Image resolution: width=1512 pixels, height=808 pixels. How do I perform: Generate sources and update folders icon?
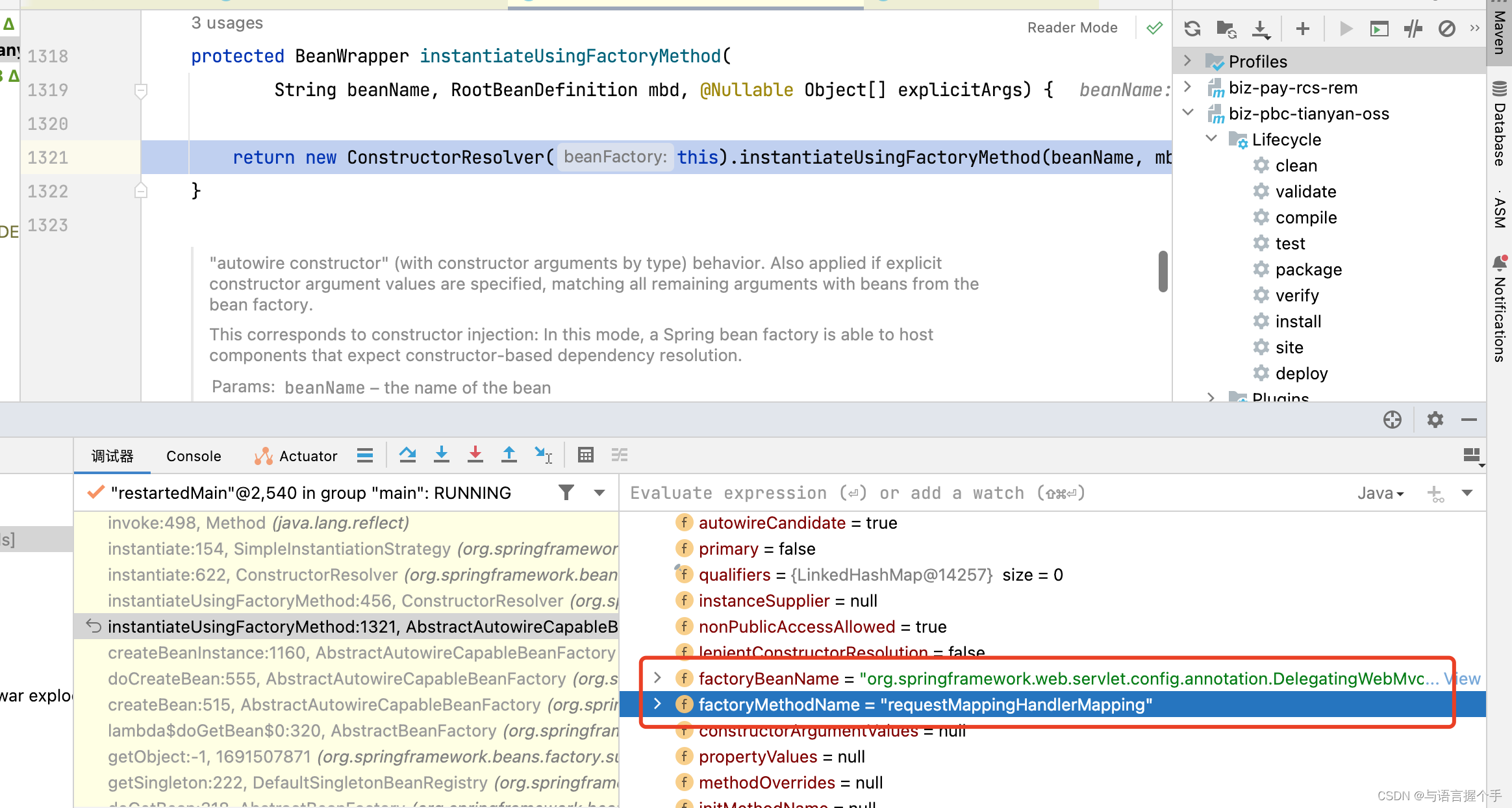tap(1226, 29)
